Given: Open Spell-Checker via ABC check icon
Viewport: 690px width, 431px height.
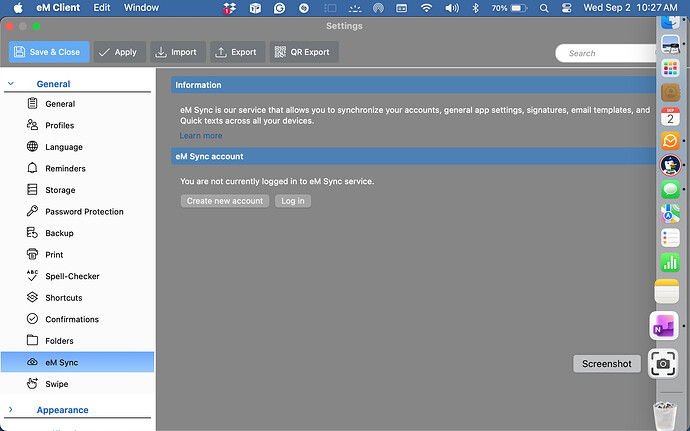Looking at the screenshot, I should pos(32,276).
